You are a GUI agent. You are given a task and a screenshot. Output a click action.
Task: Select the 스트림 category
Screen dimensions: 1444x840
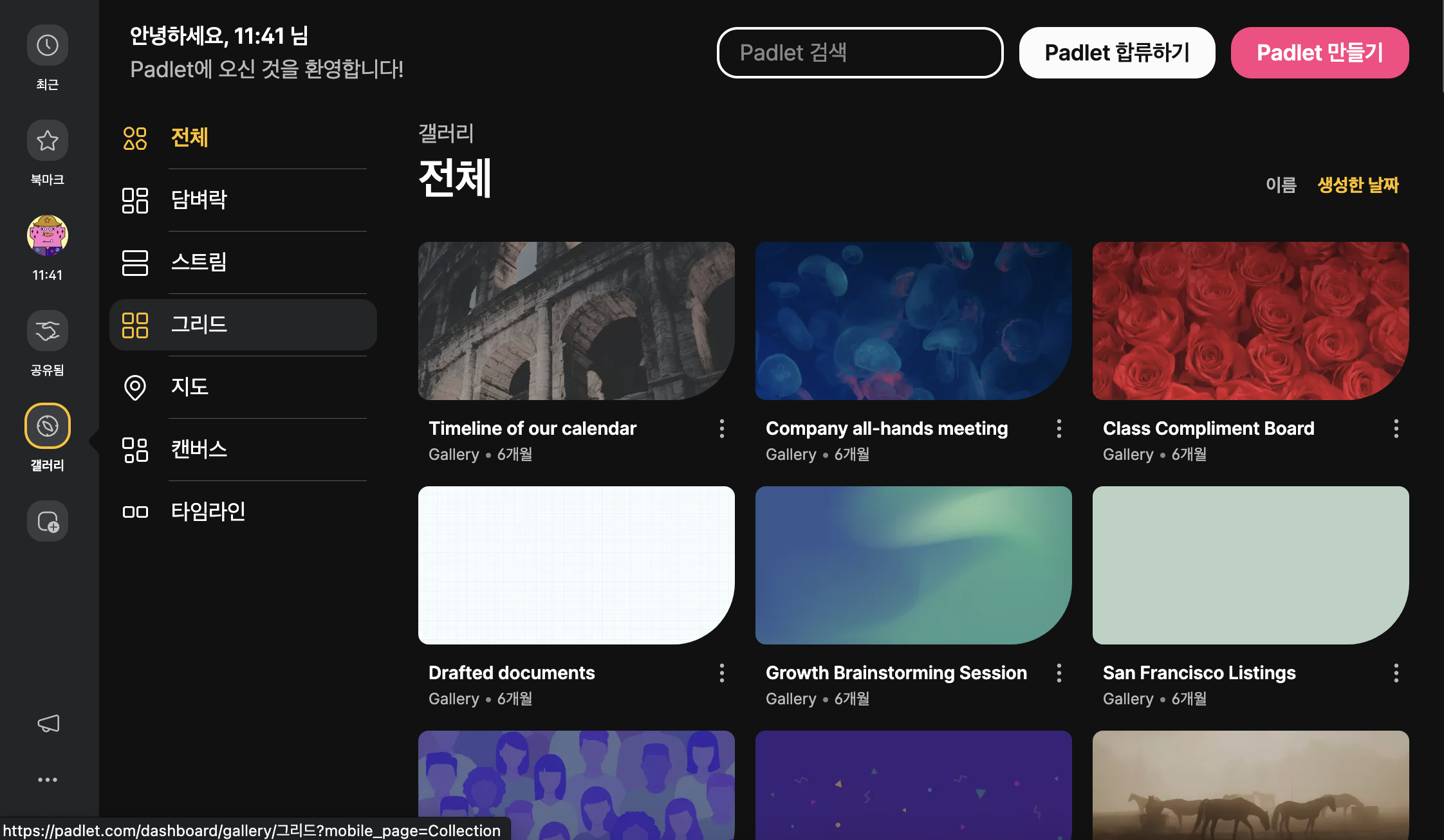(243, 262)
